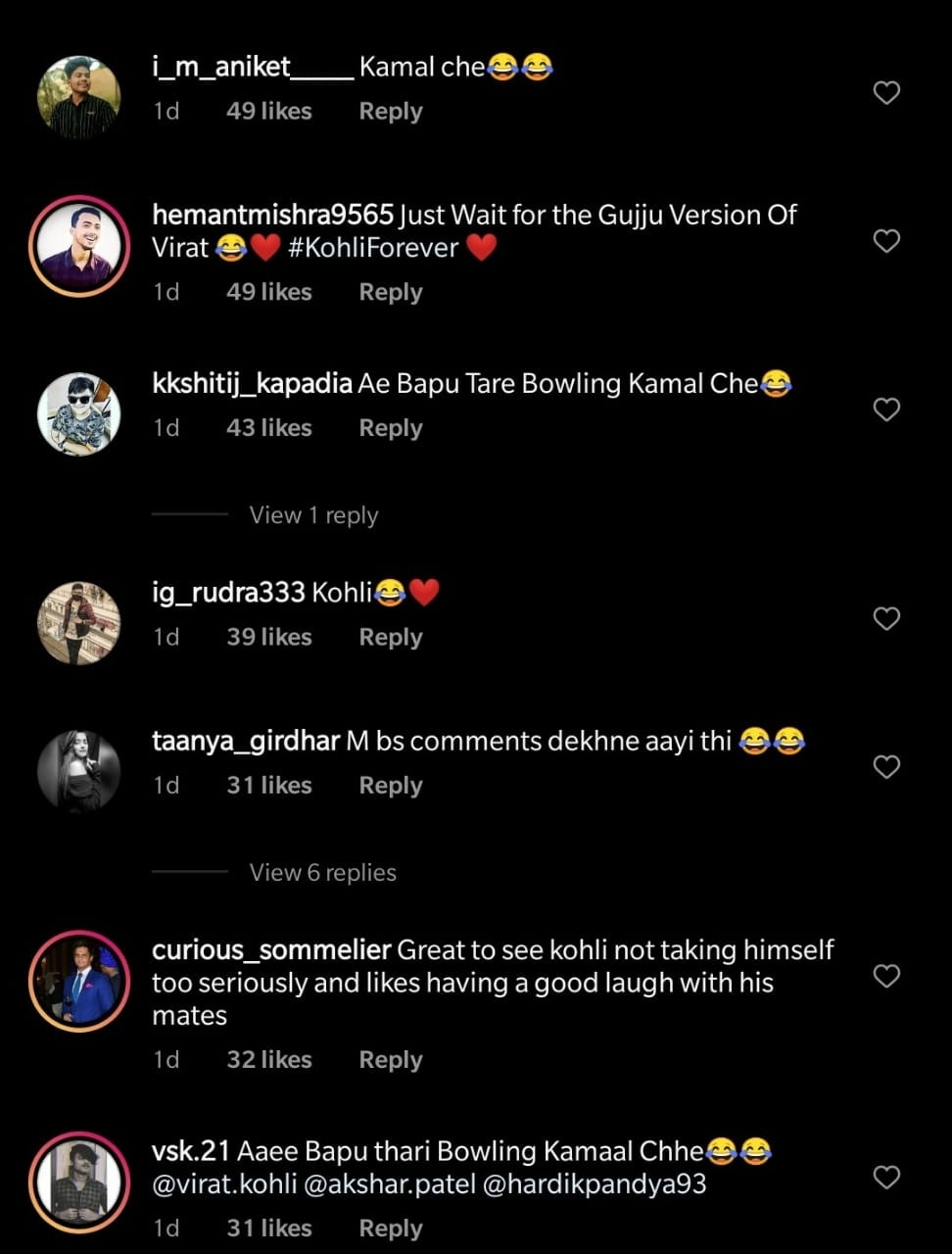The width and height of the screenshot is (952, 1254).
Task: Like the comment by i_m_aniket_____
Action: point(886,93)
